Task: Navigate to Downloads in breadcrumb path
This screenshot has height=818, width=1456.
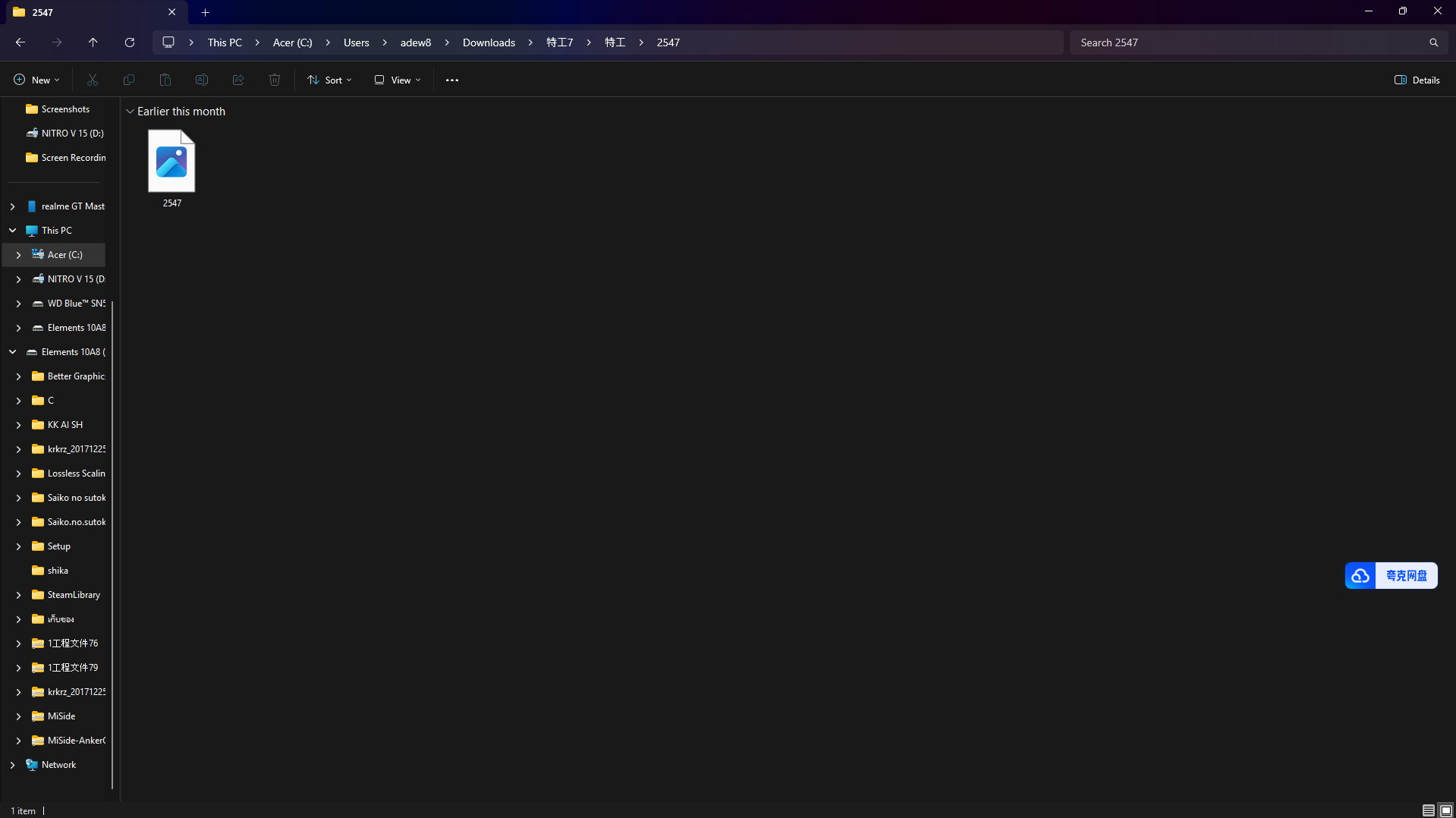Action: 489,42
